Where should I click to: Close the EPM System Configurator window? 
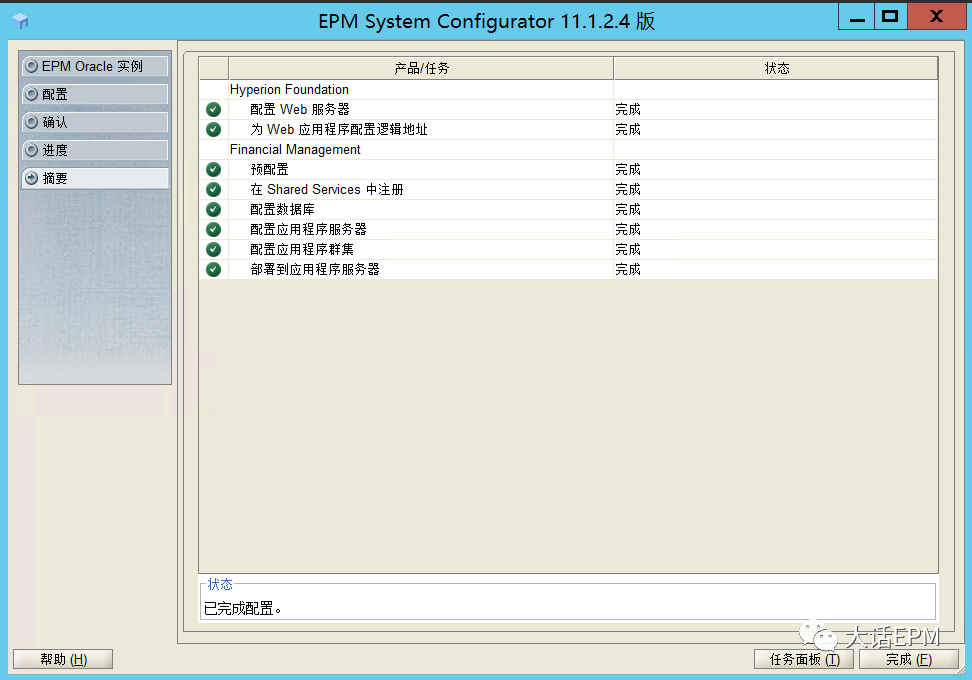point(937,17)
